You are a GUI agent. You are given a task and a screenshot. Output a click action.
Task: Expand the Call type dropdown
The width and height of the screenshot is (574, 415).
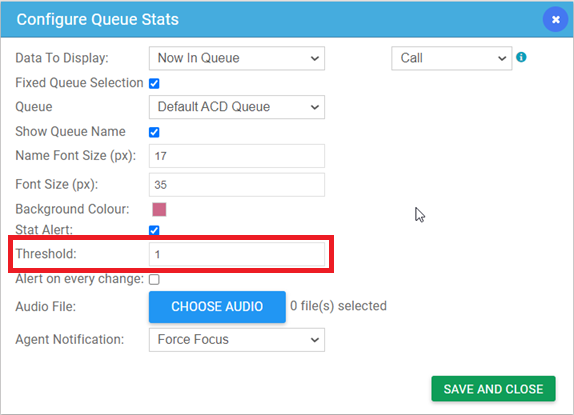pos(451,58)
